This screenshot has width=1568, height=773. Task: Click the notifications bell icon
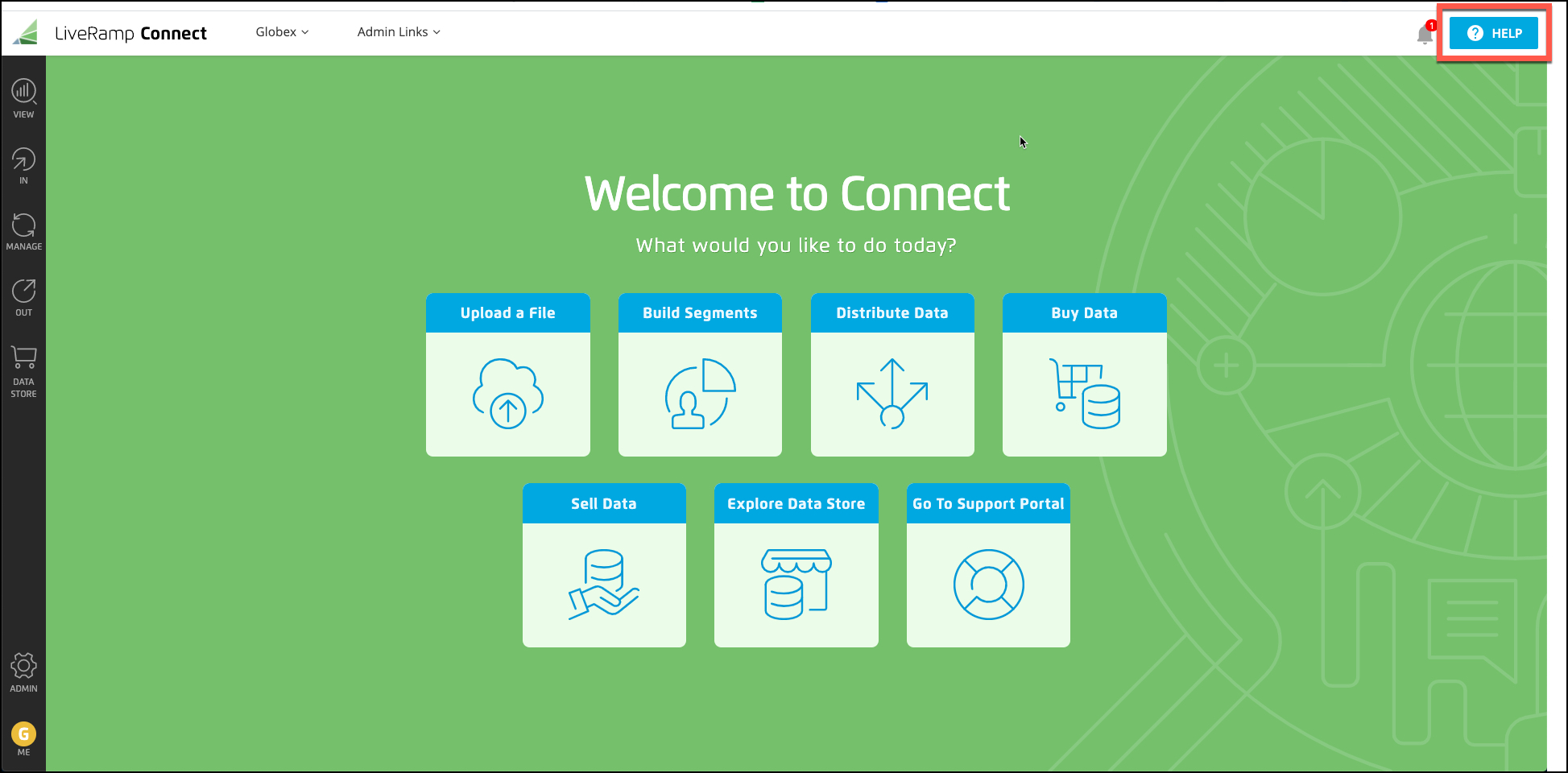[1425, 33]
